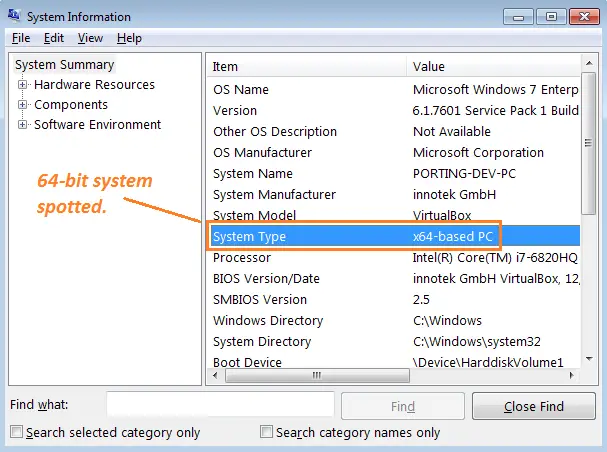Click the innotek GmbH manufacturer value
607x452 pixels.
click(454, 194)
